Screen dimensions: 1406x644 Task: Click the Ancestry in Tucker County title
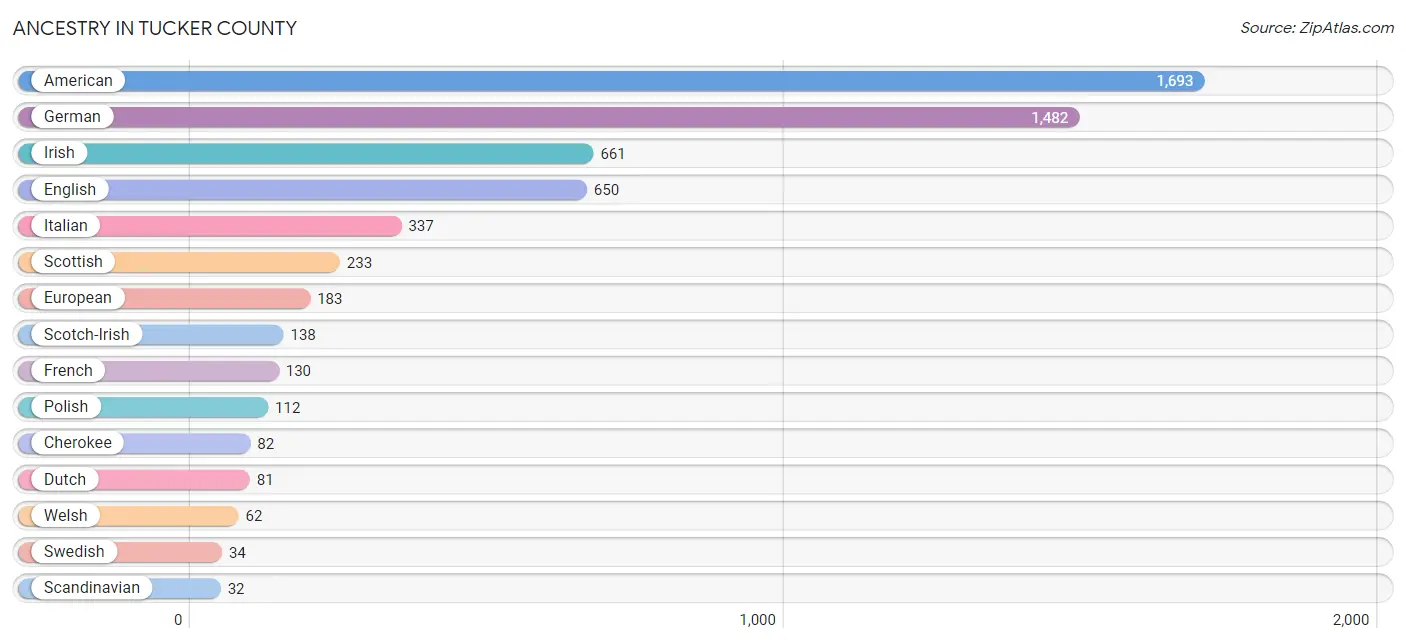[155, 28]
